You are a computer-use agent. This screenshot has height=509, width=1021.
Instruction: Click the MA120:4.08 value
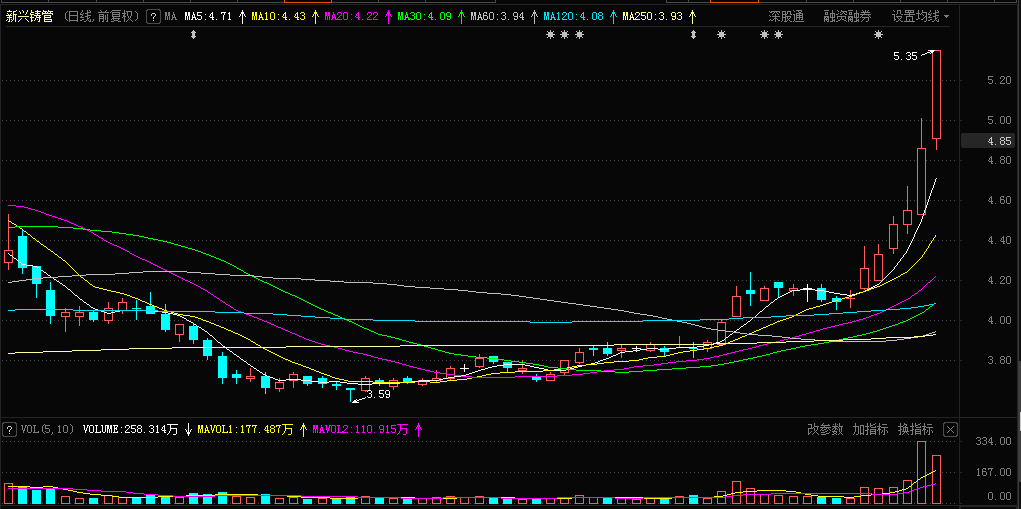pos(572,16)
